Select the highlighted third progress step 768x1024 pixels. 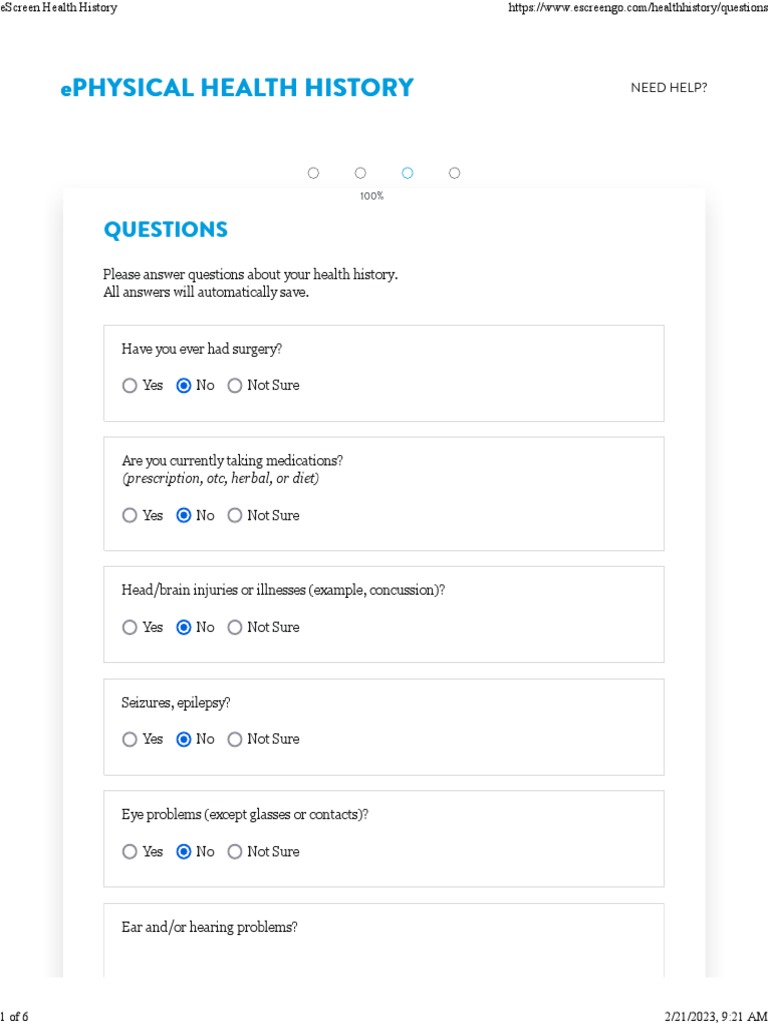[x=407, y=173]
